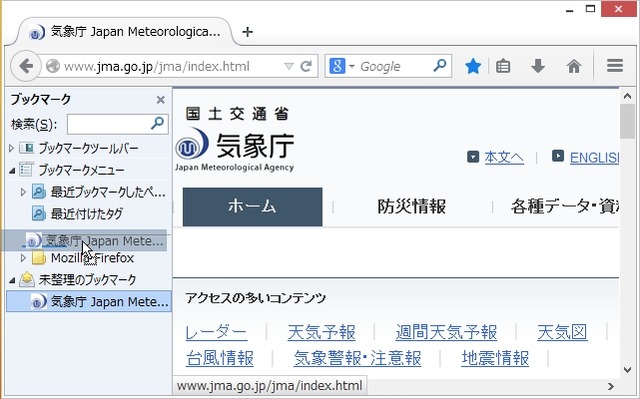Switch to the ENGLISH page link
Screen dimensions: 640x399
(x=595, y=157)
